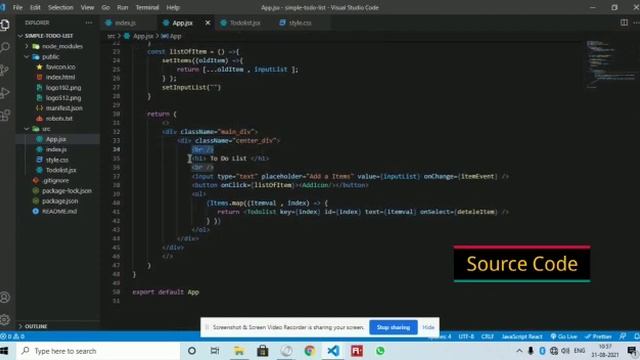Open the Run menu

tap(122, 7)
